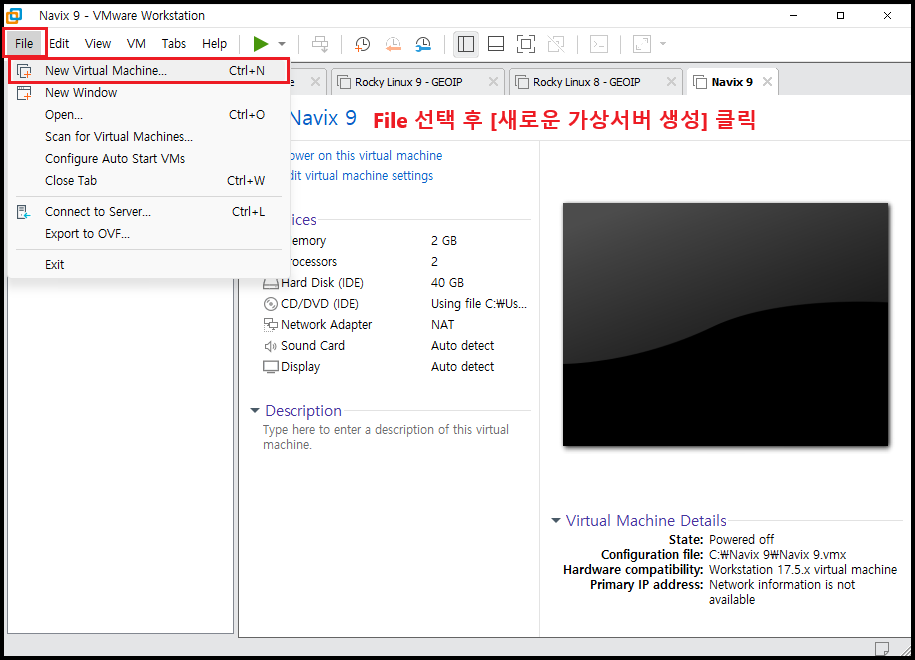Screen dimensions: 915x660
Task: Collapse the Virtual Machine Details section
Action: coord(556,521)
